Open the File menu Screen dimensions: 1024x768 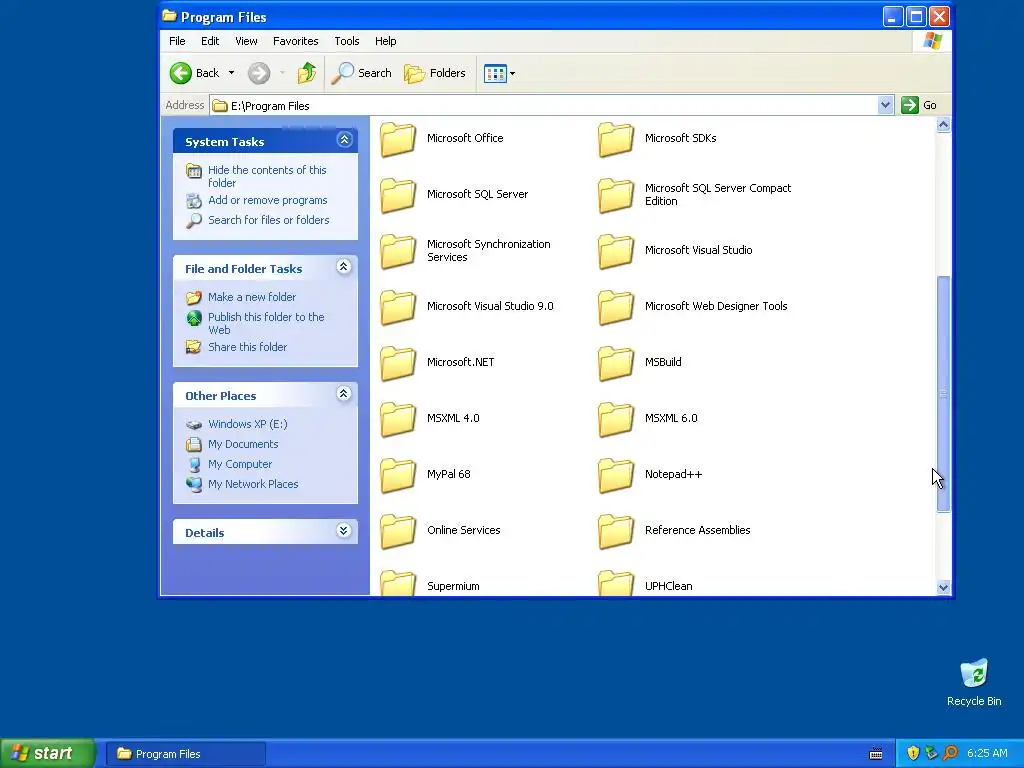177,41
